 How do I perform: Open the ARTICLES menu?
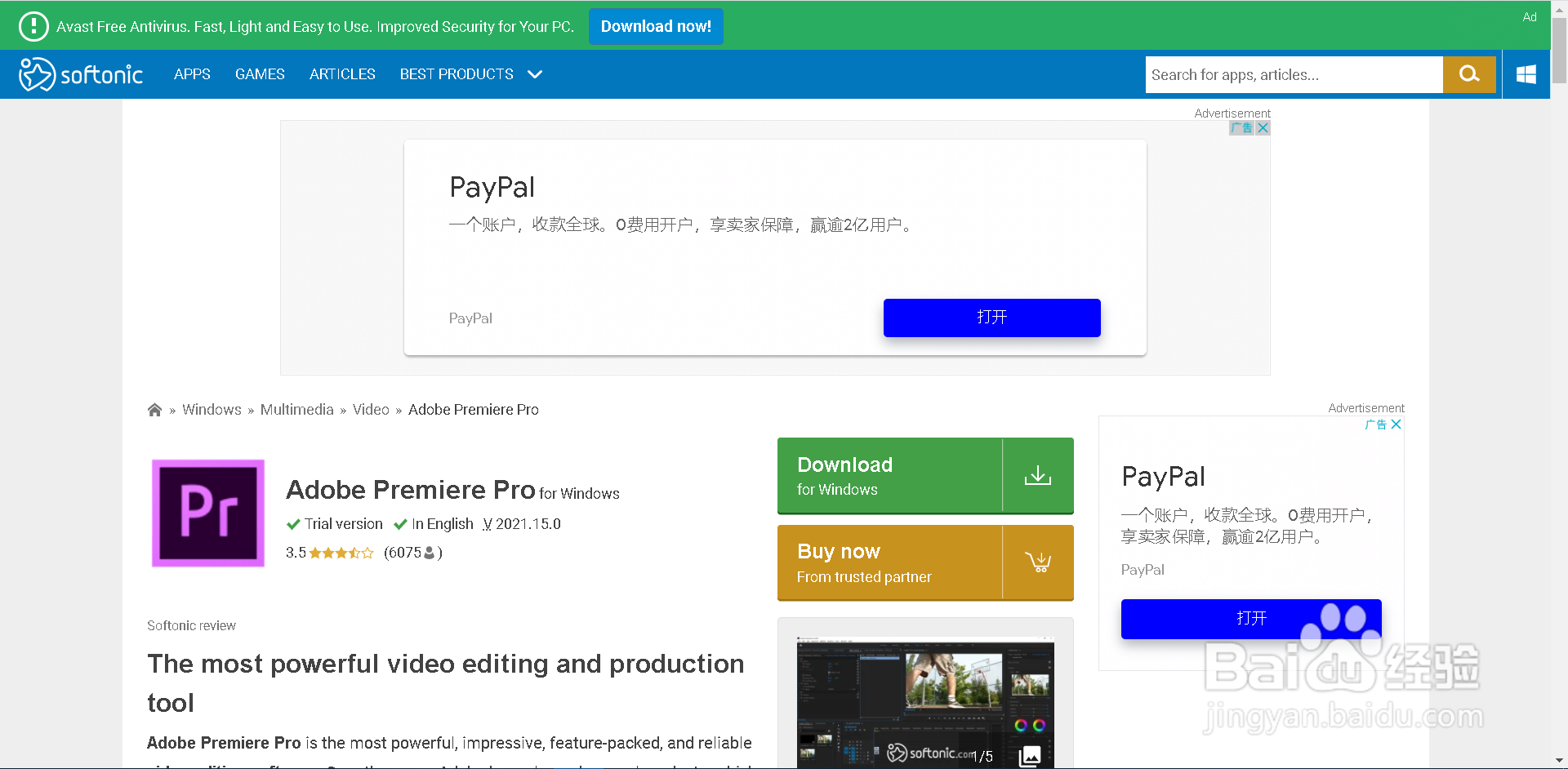342,74
